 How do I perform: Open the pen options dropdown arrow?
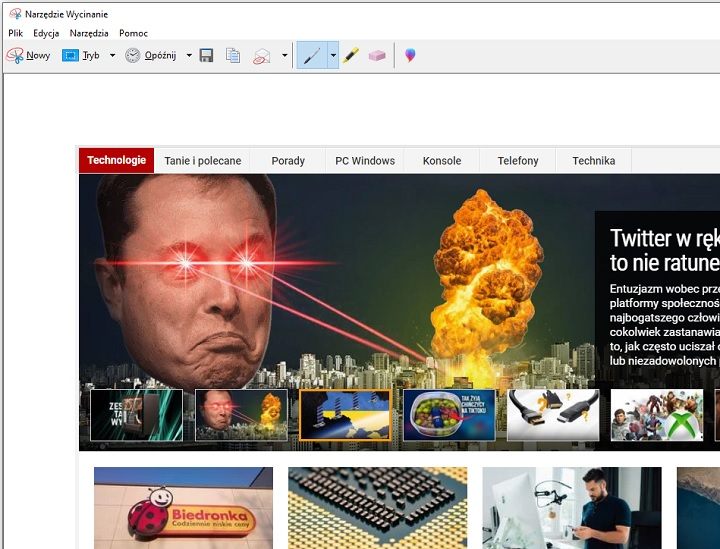(x=333, y=56)
